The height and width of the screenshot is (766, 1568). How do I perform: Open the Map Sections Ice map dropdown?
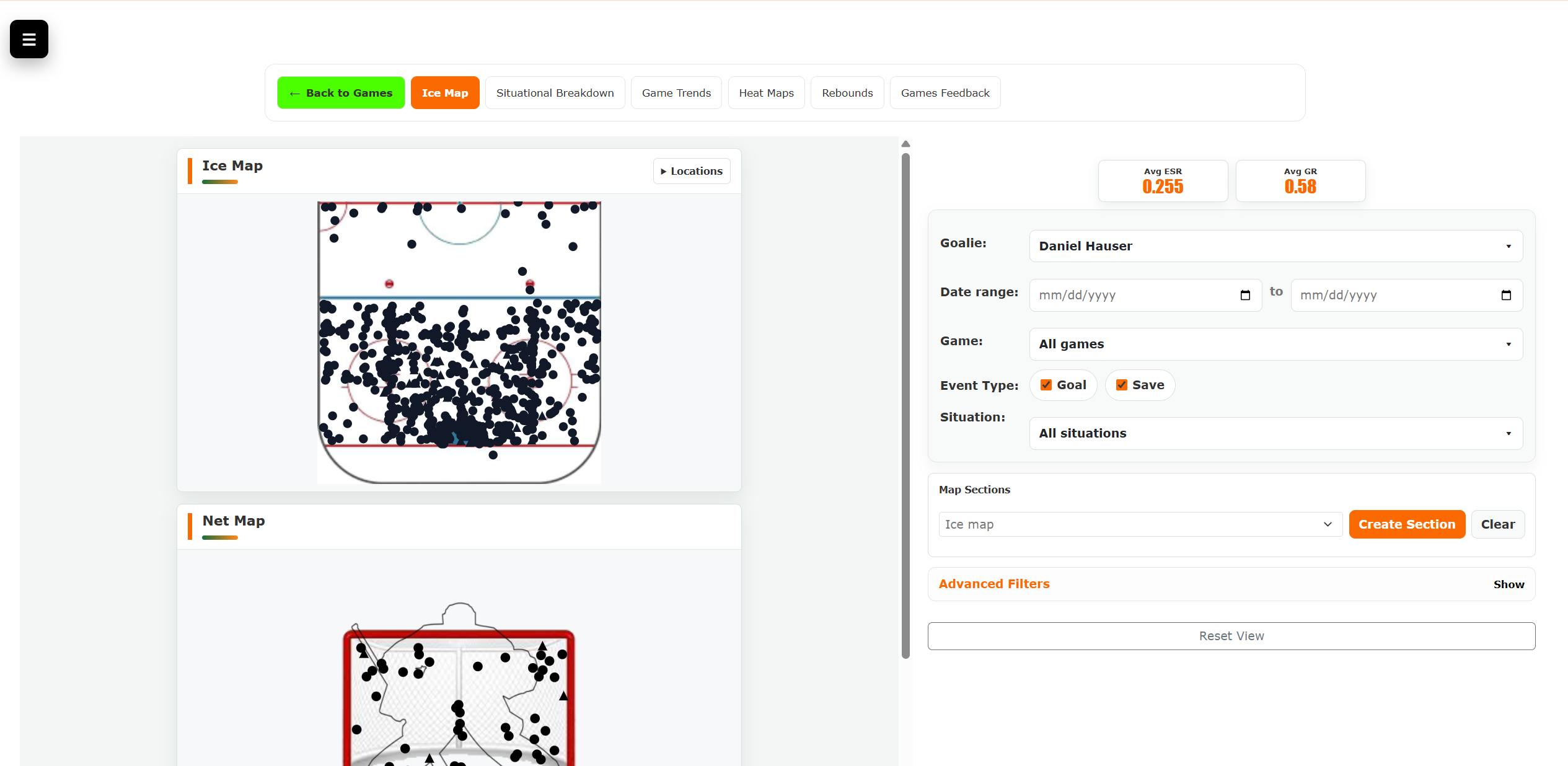[x=1140, y=524]
